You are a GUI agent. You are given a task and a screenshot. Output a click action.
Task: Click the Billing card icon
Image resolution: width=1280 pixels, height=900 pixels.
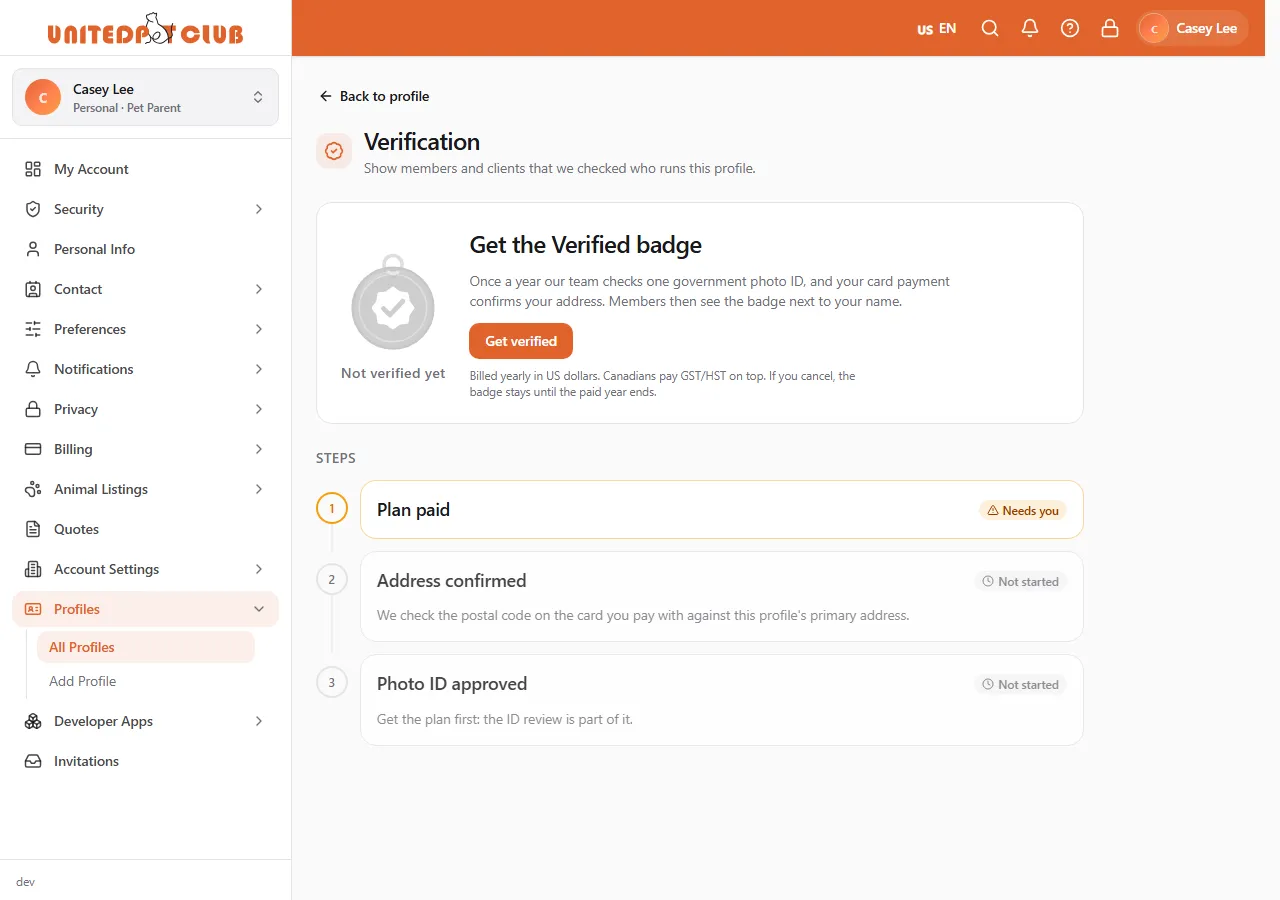33,449
